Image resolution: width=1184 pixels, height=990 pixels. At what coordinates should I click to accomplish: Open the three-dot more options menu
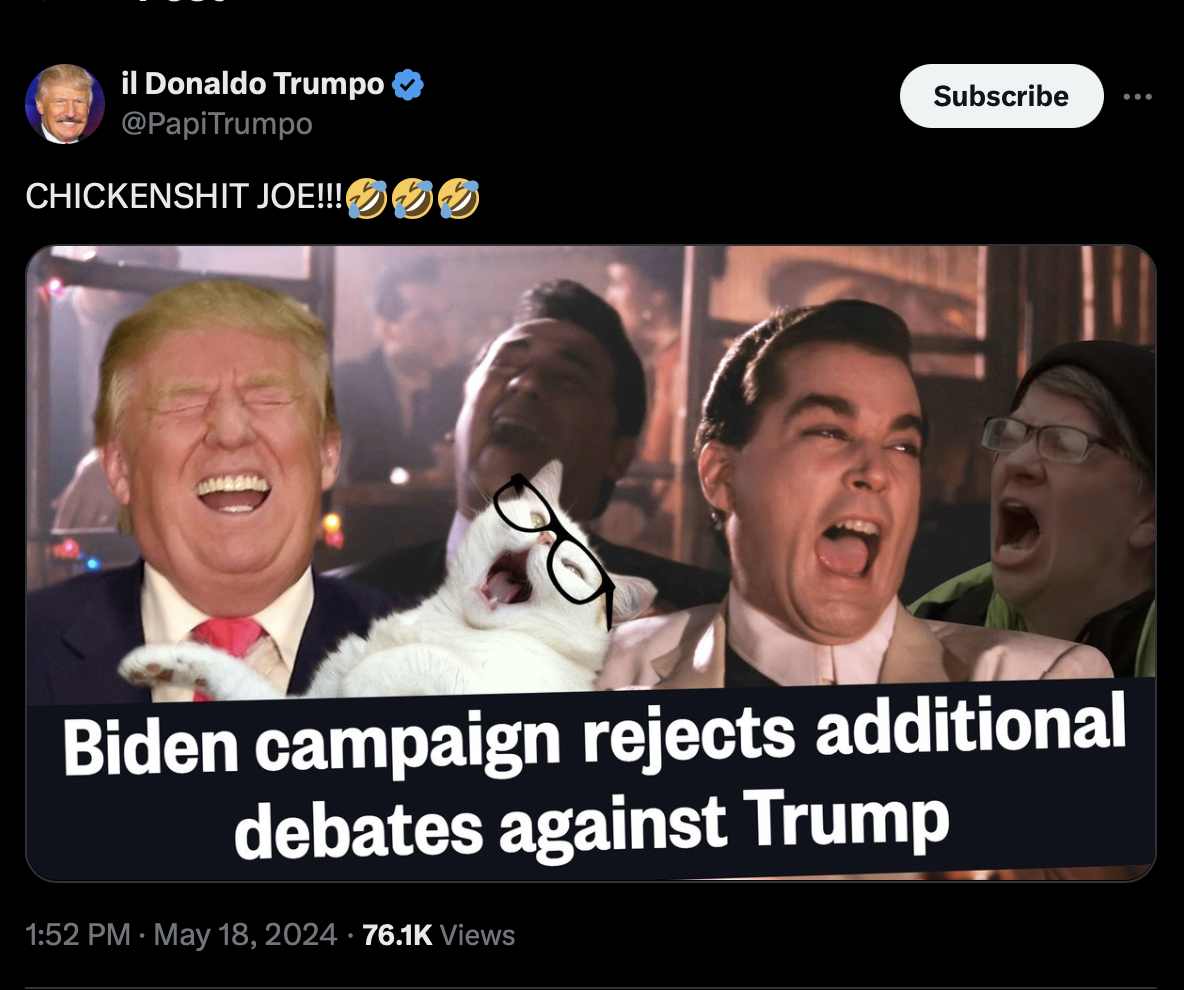click(x=1137, y=97)
